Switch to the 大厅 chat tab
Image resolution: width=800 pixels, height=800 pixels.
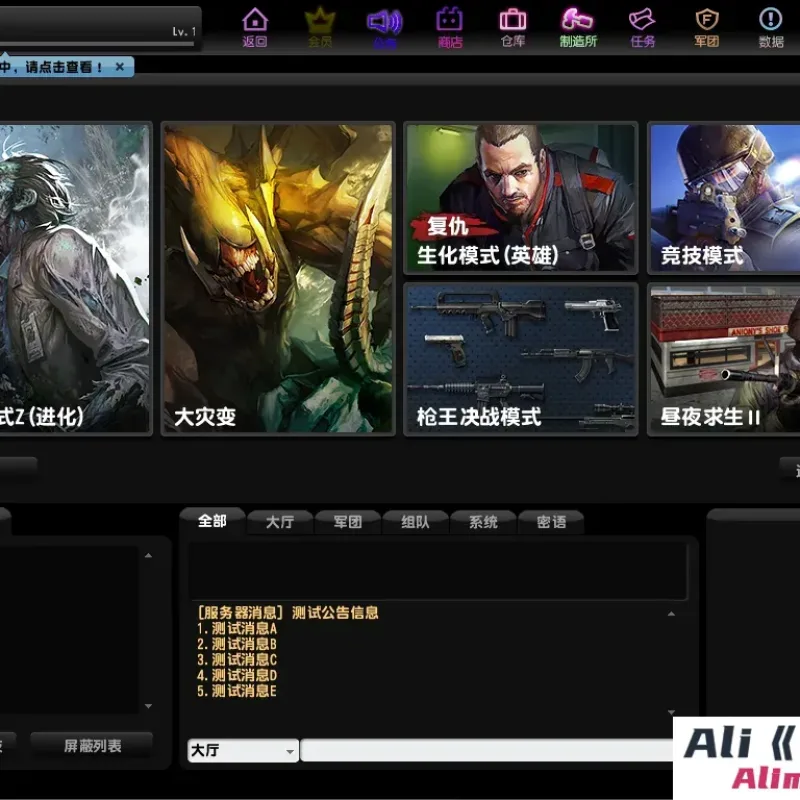(280, 522)
